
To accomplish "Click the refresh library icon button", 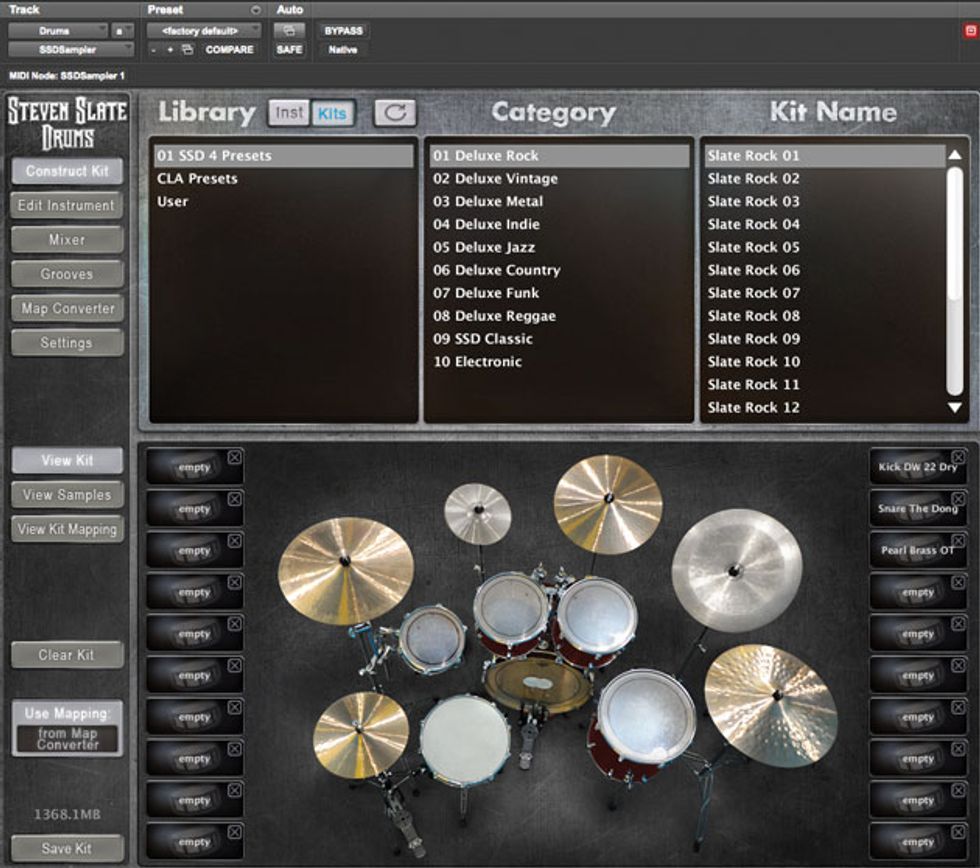I will coord(394,113).
